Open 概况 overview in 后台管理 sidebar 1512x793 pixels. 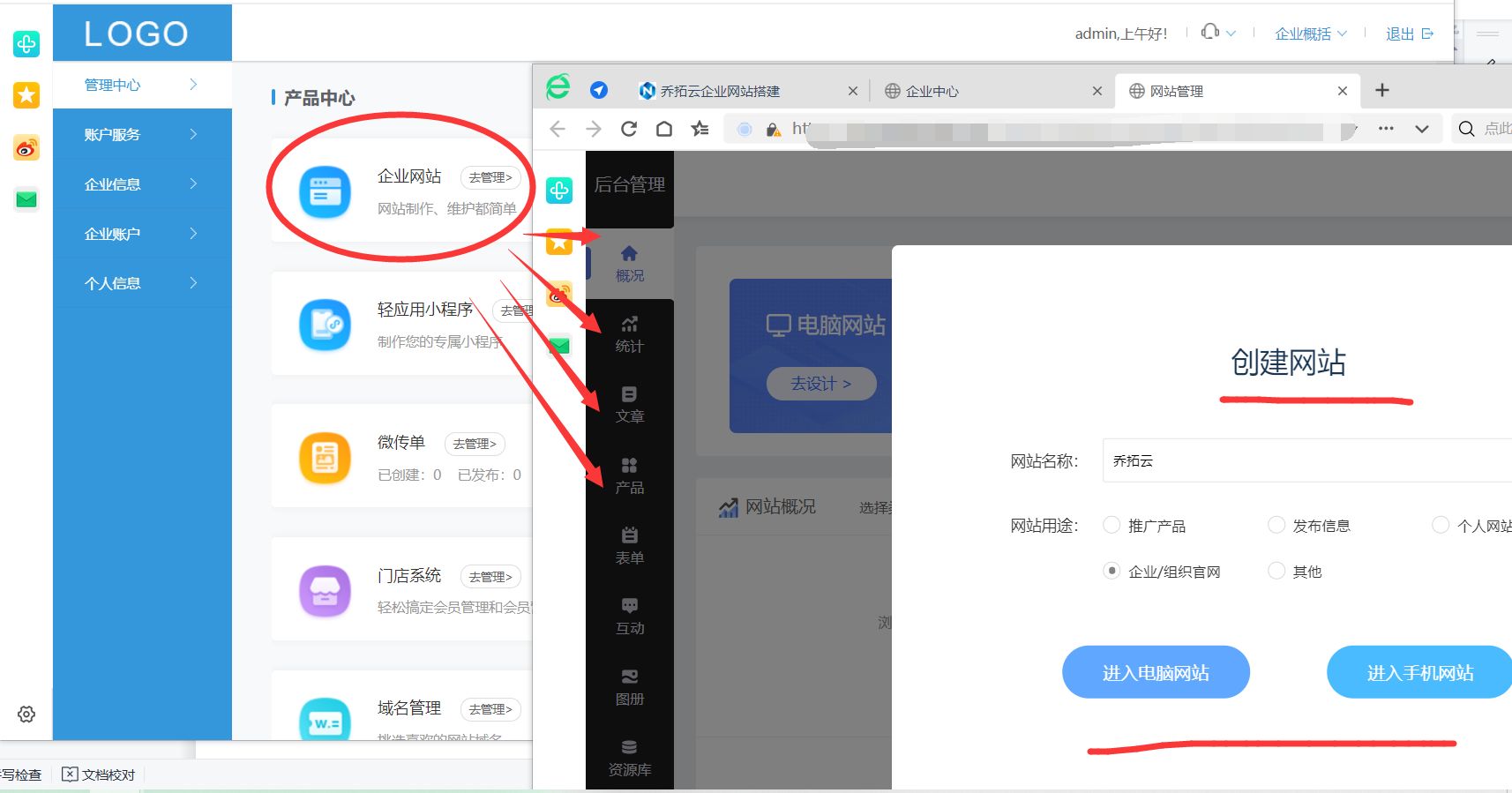(629, 264)
